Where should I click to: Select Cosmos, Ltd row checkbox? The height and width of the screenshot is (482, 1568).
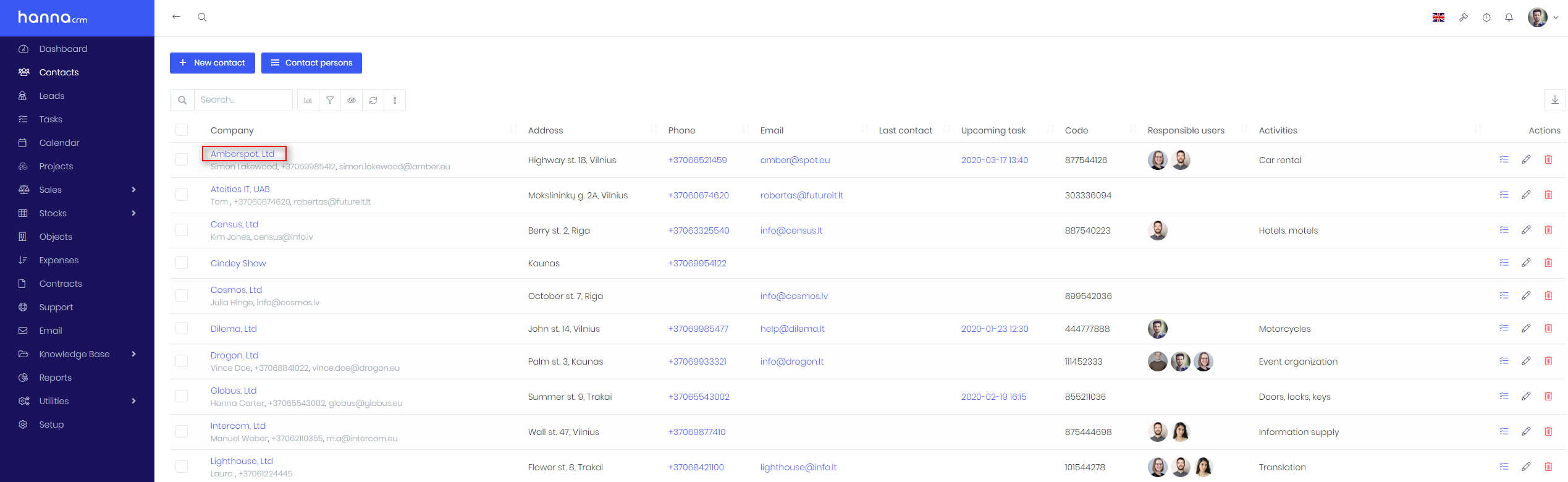click(x=182, y=295)
